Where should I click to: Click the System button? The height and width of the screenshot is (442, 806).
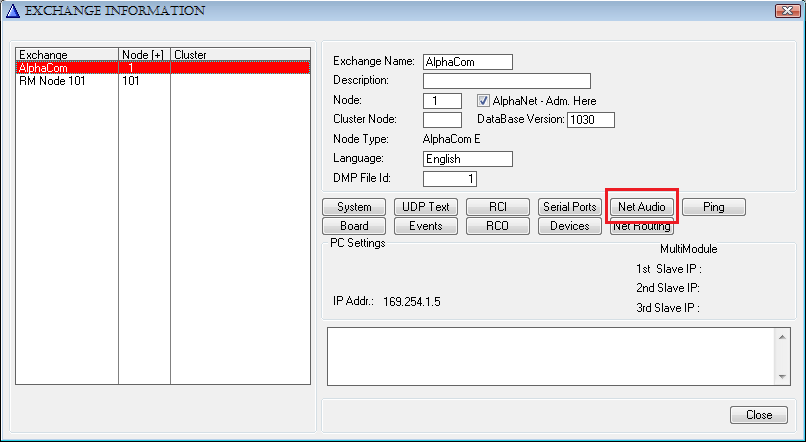coord(354,207)
